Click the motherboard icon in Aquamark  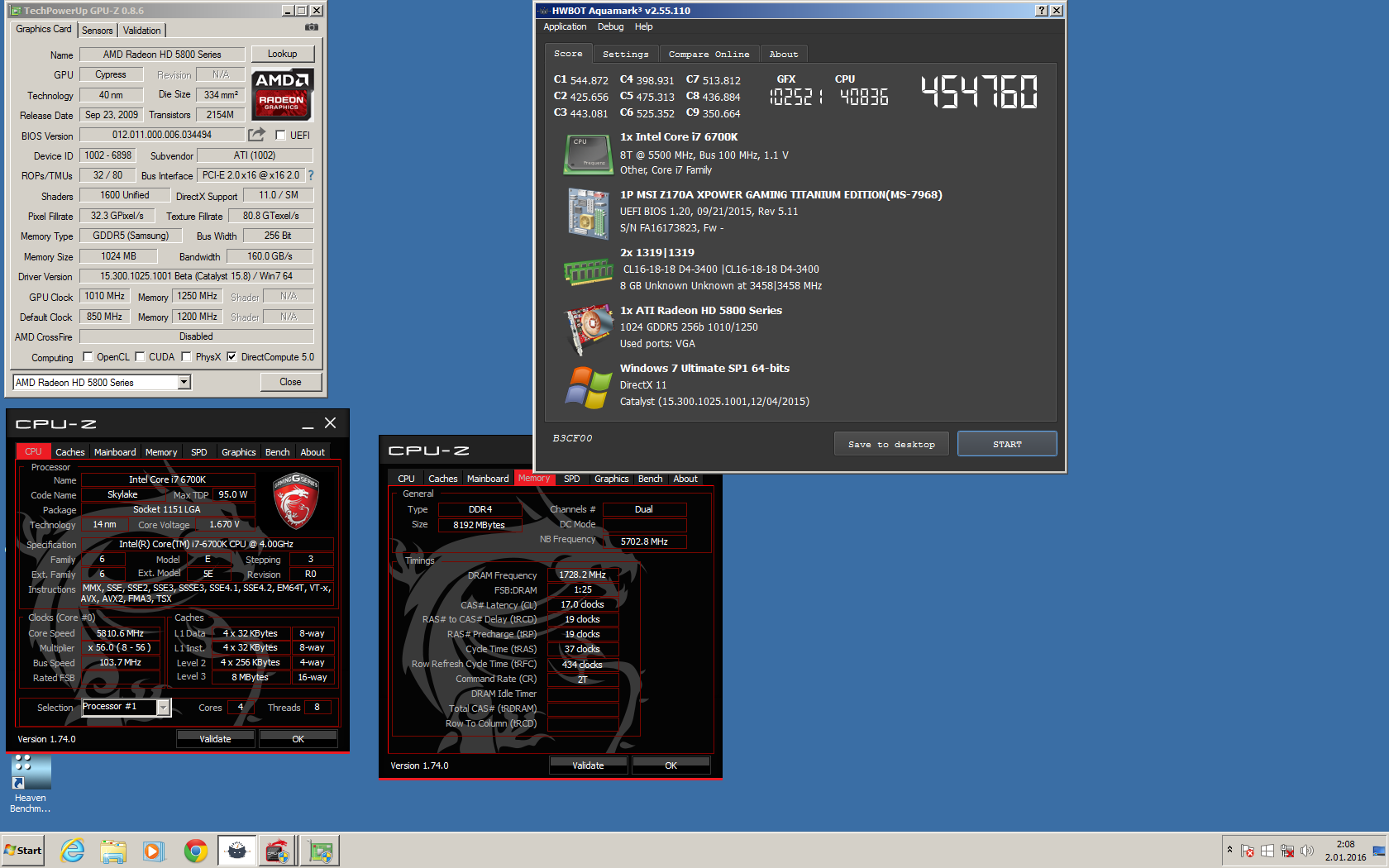588,212
